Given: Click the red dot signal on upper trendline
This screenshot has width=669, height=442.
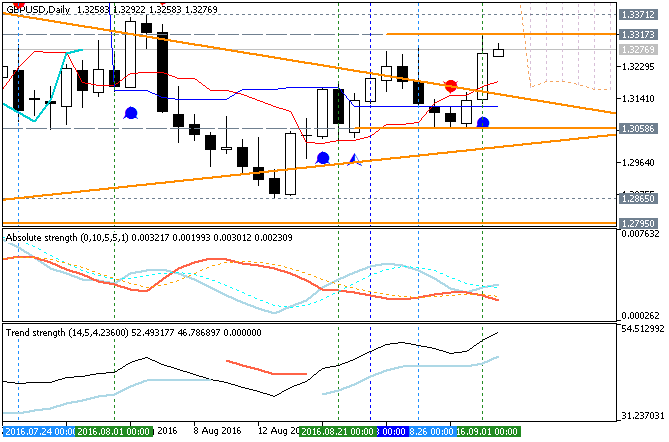Looking at the screenshot, I should coord(451,86).
